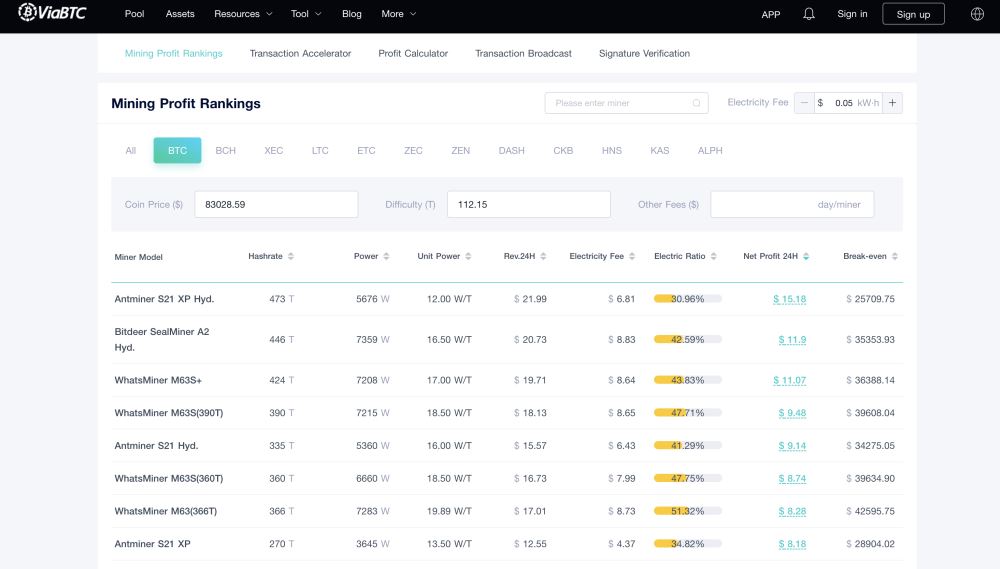Expand the Resources dropdown menu
Screen dimensions: 1000x569
point(243,14)
